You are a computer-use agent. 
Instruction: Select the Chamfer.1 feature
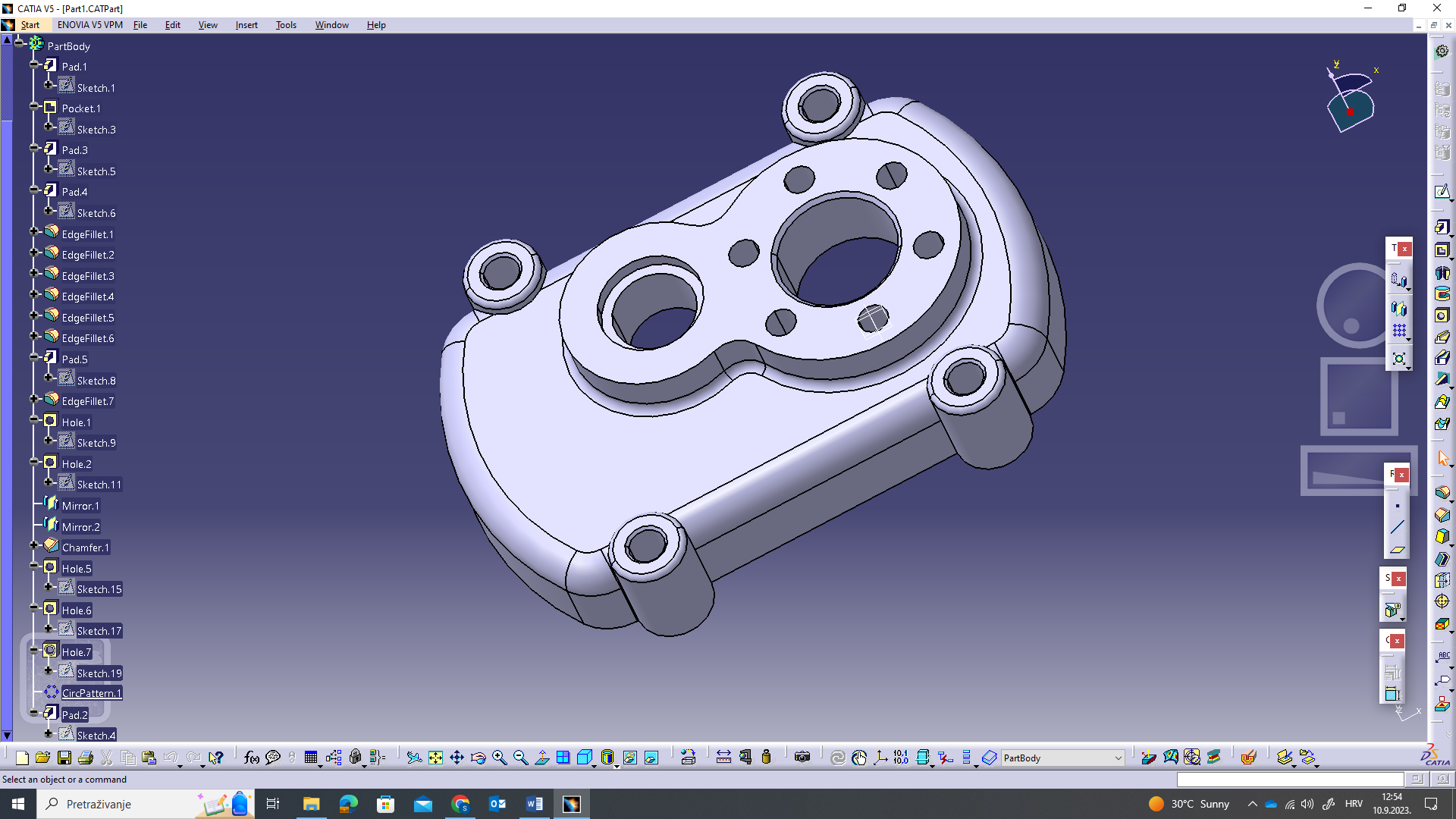click(x=85, y=548)
